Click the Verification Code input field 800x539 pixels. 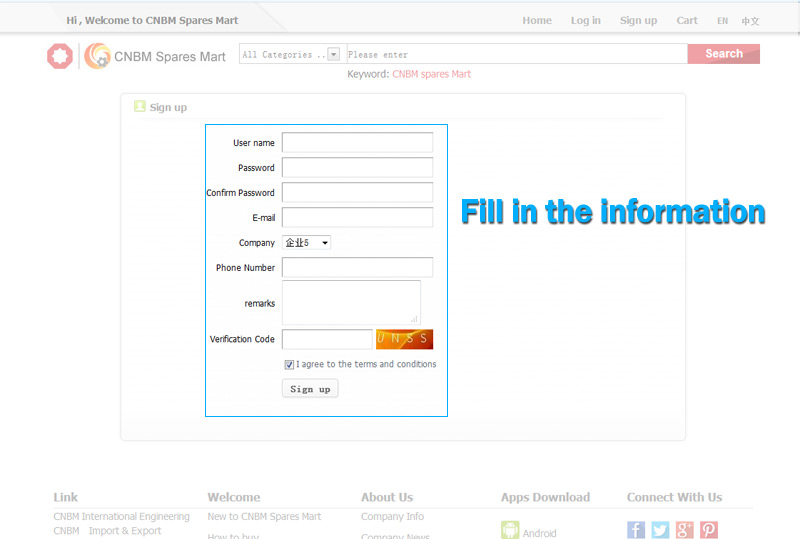[x=327, y=339]
